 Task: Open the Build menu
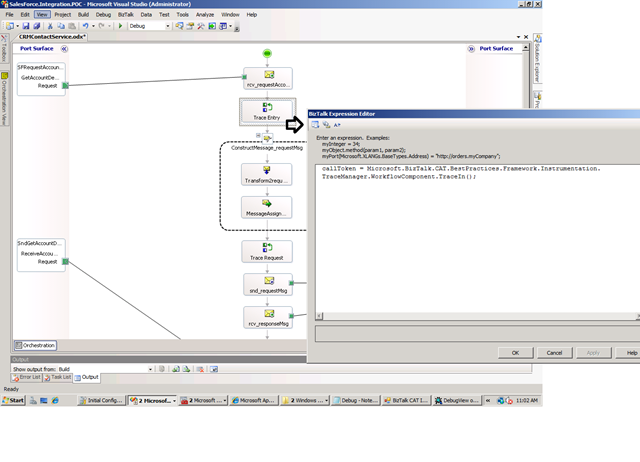[83, 14]
